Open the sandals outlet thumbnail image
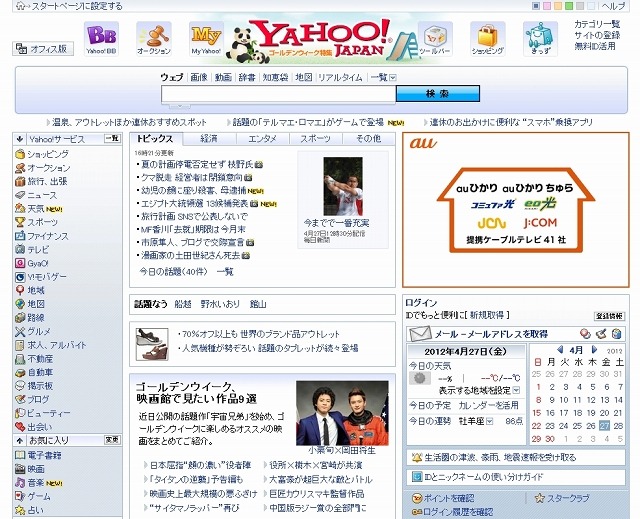This screenshot has width=640, height=519. coord(152,344)
